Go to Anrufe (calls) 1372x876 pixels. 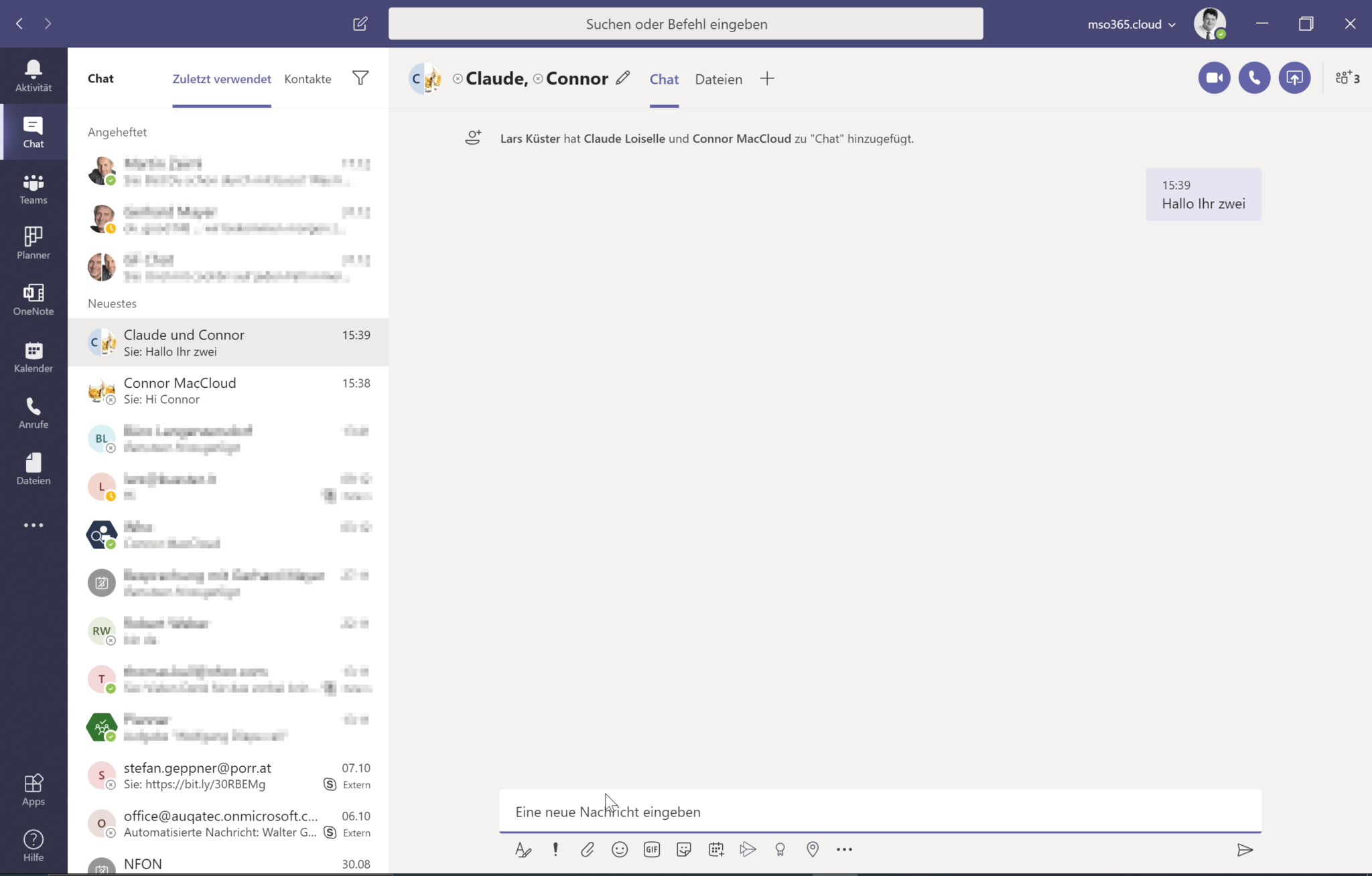(33, 413)
